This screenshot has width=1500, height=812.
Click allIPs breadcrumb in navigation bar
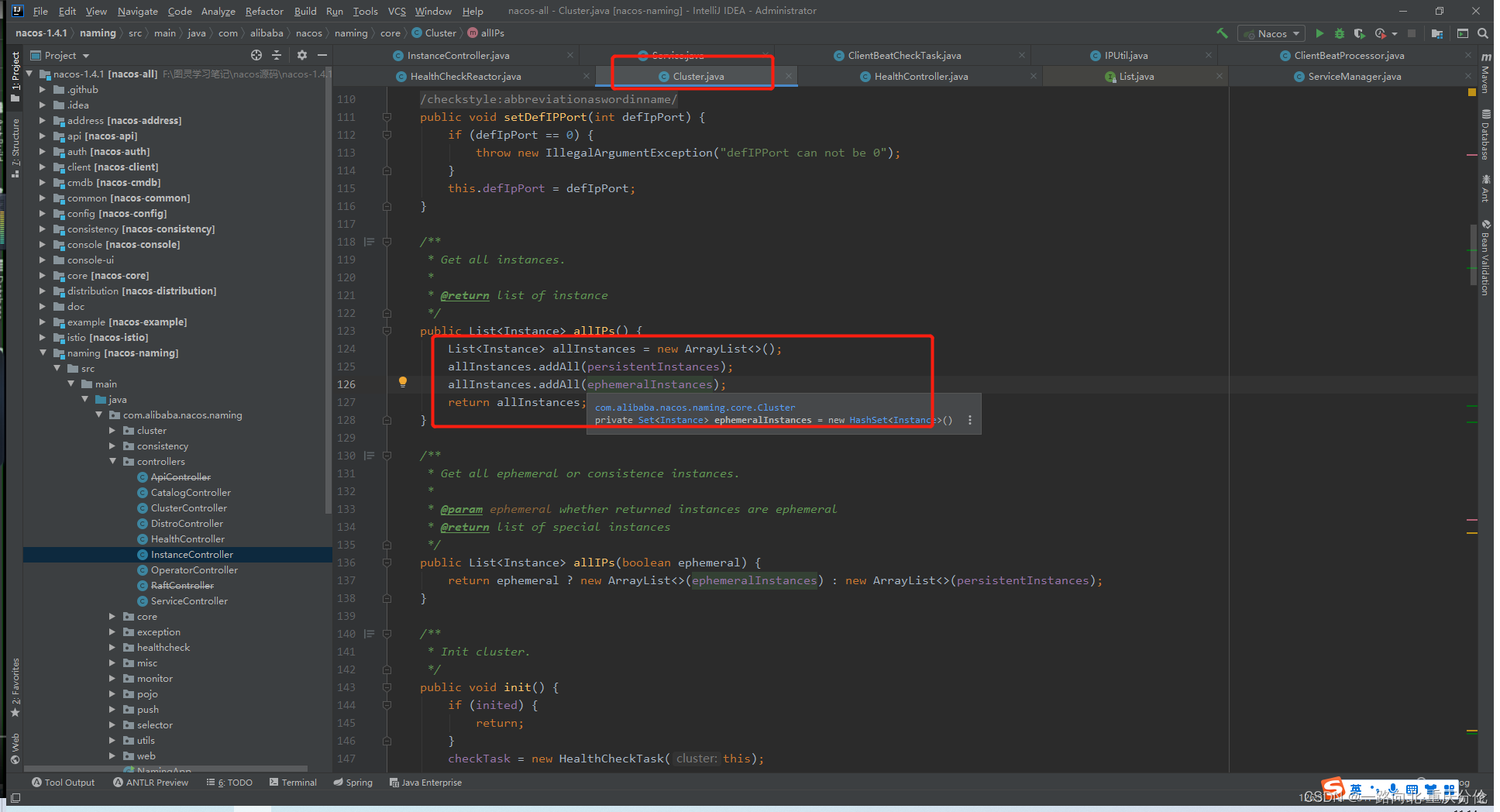[486, 33]
